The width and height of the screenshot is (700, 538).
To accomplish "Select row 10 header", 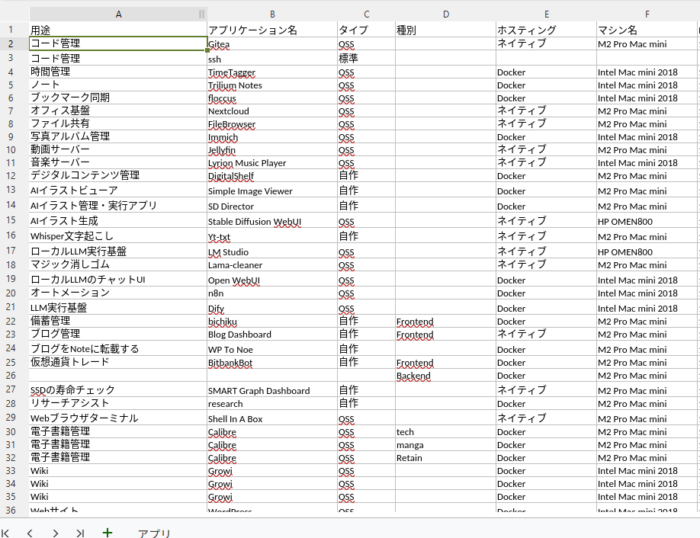I will (11, 149).
